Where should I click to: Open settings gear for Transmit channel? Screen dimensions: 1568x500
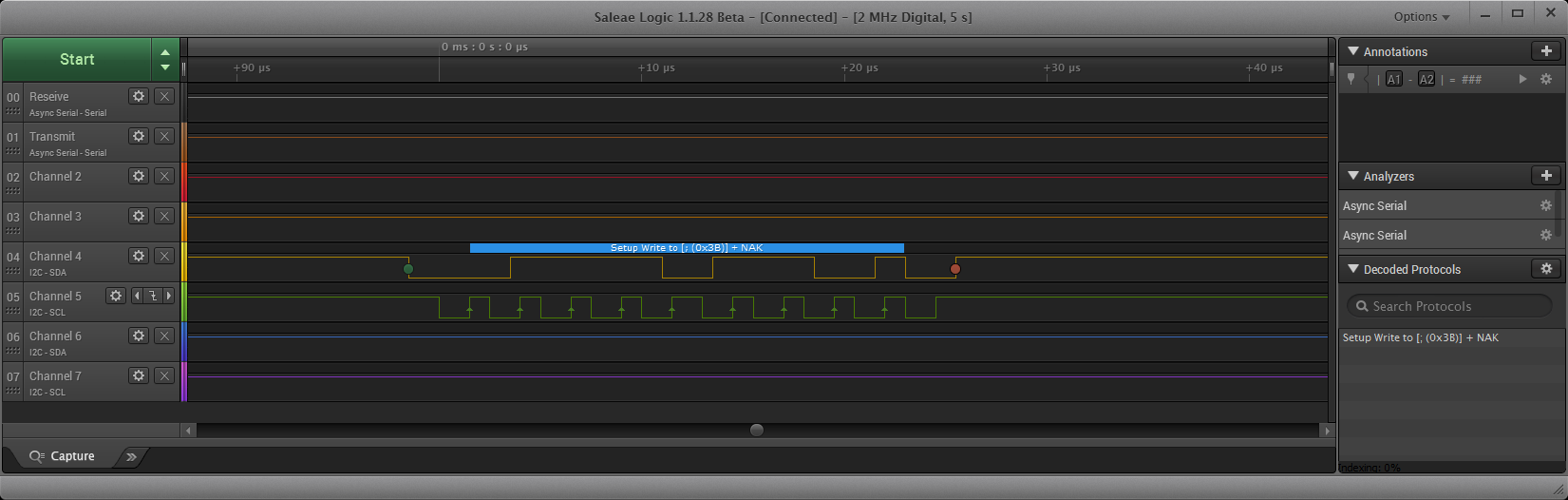pos(139,136)
